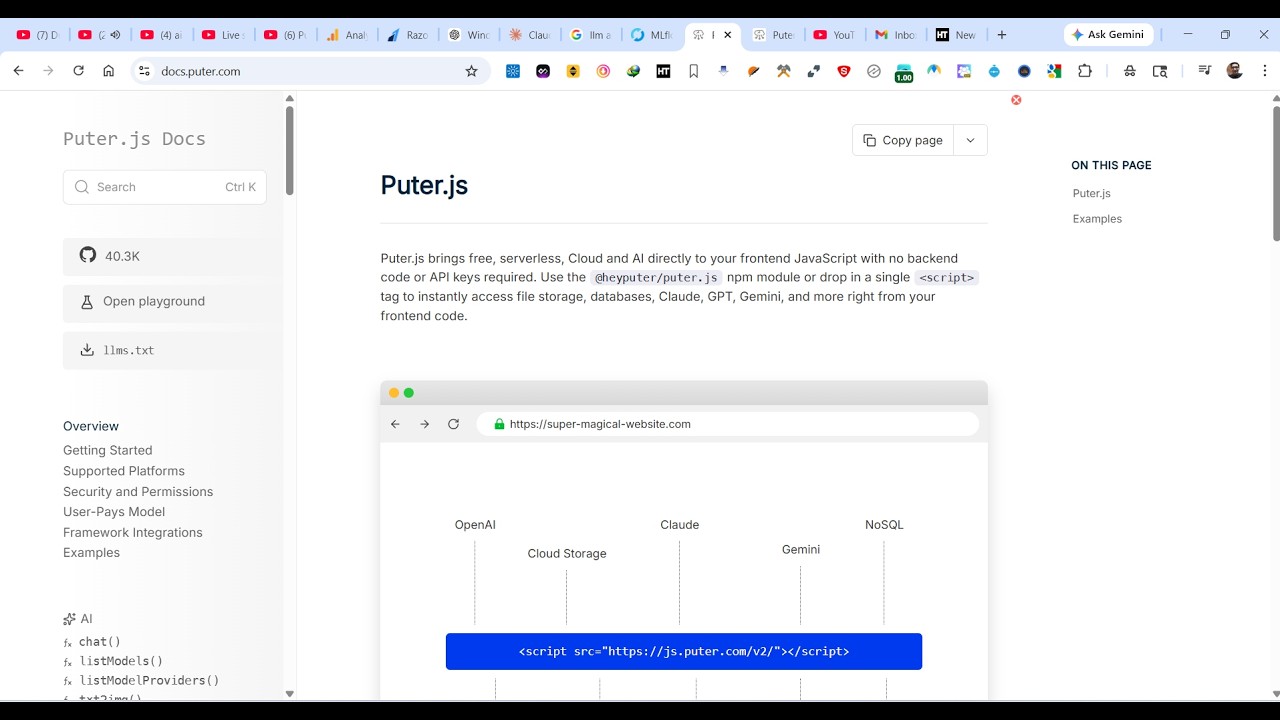Open the listModels() function docs
The image size is (1280, 720).
[120, 661]
